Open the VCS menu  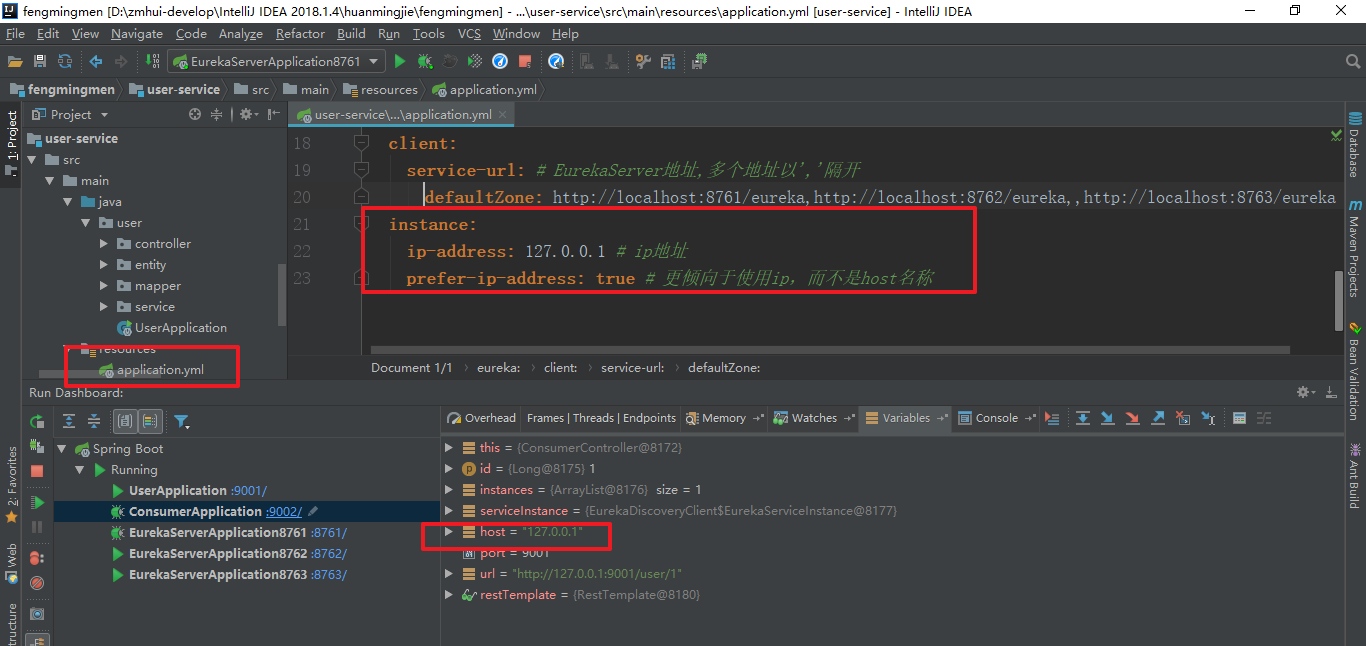[x=469, y=34]
